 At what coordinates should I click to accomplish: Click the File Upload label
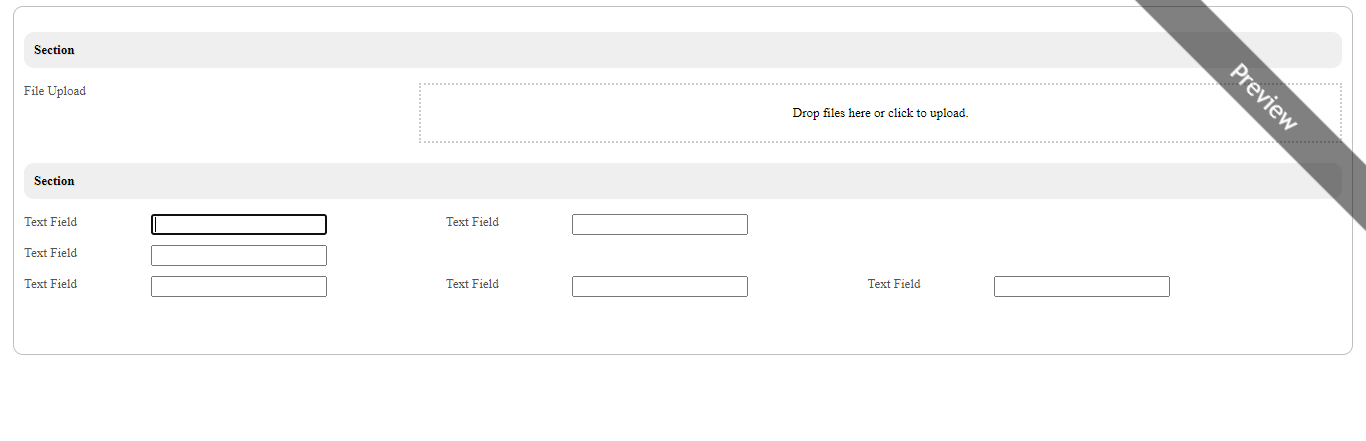[55, 91]
